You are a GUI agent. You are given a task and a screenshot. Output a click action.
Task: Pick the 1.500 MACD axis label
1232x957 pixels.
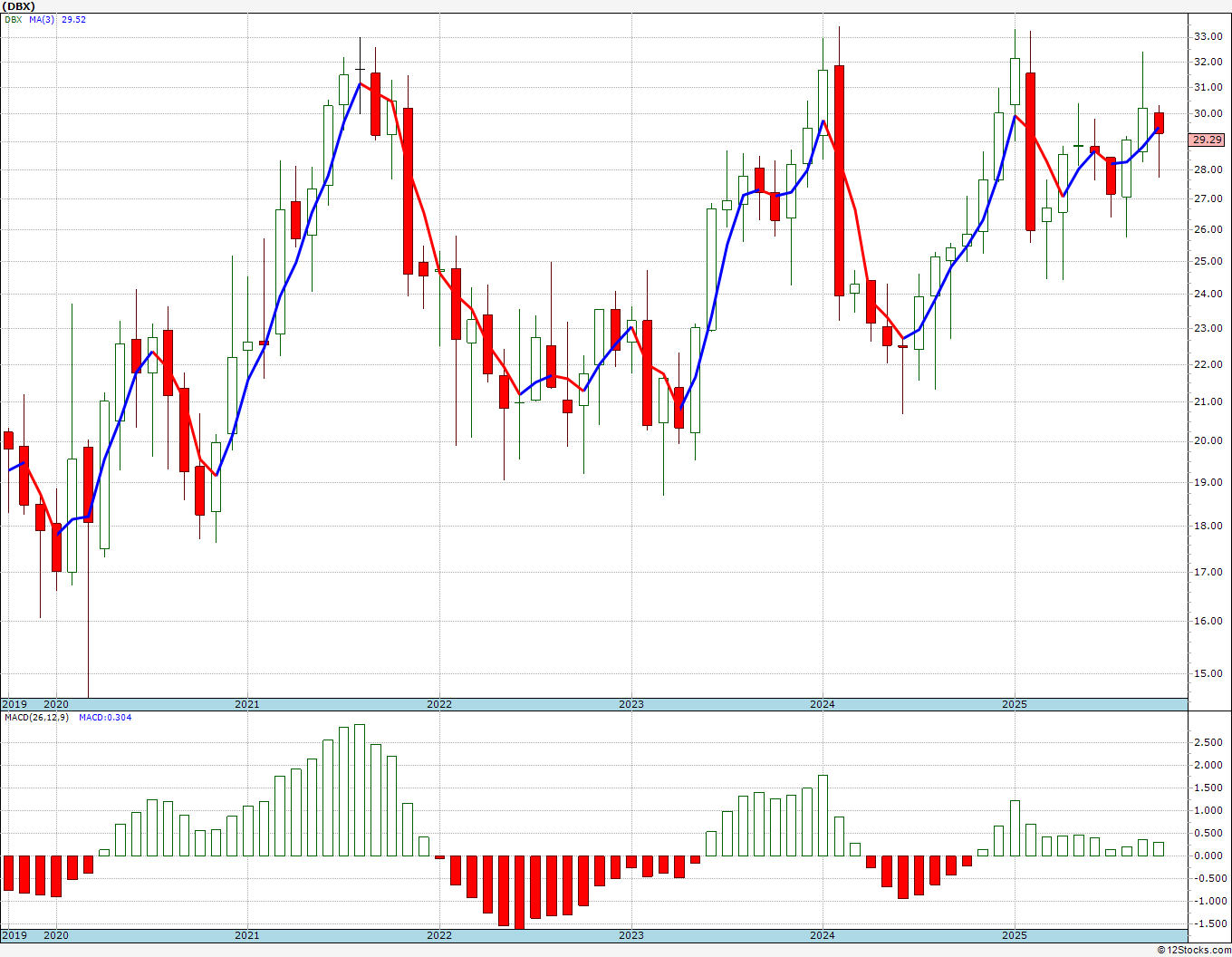(x=1208, y=788)
